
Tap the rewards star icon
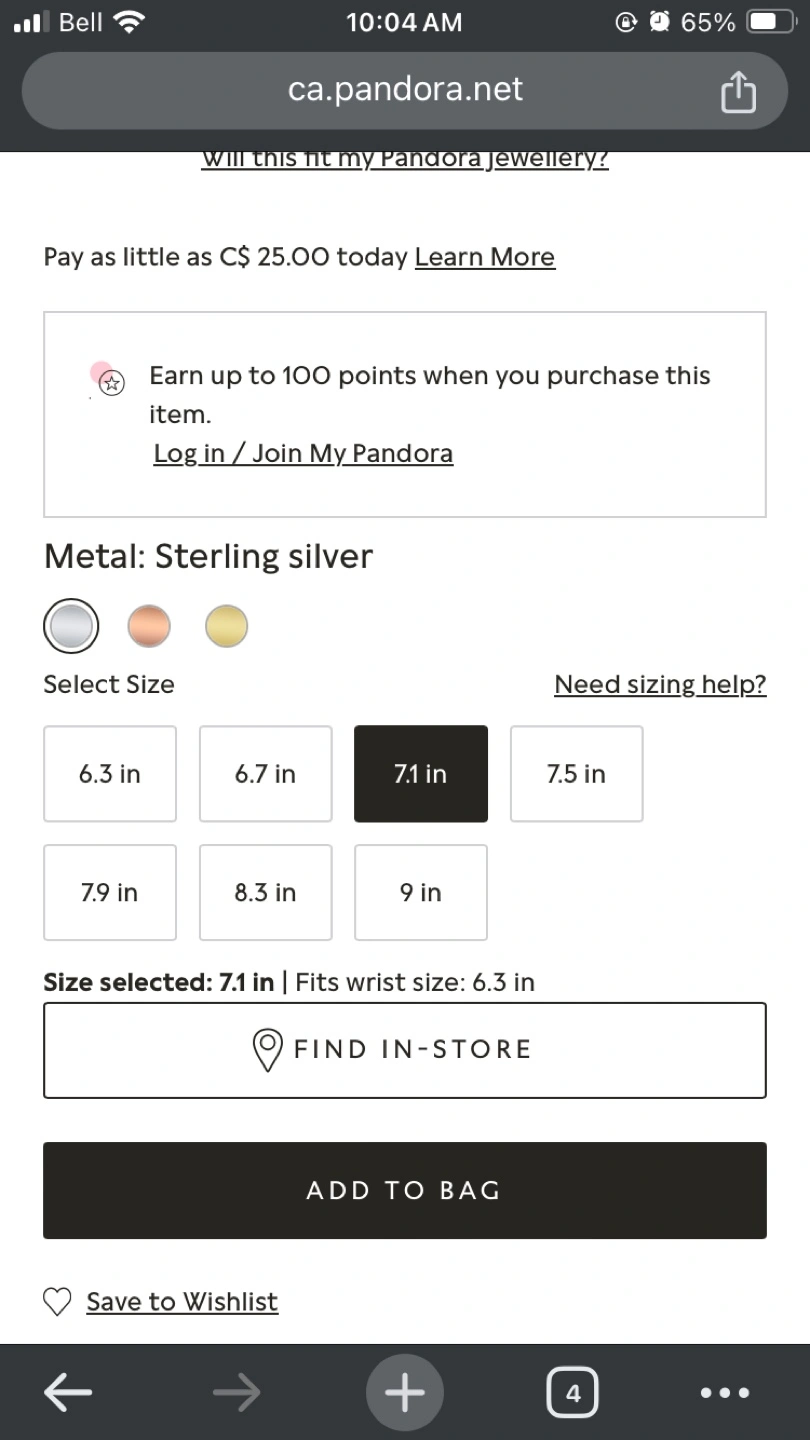click(113, 381)
